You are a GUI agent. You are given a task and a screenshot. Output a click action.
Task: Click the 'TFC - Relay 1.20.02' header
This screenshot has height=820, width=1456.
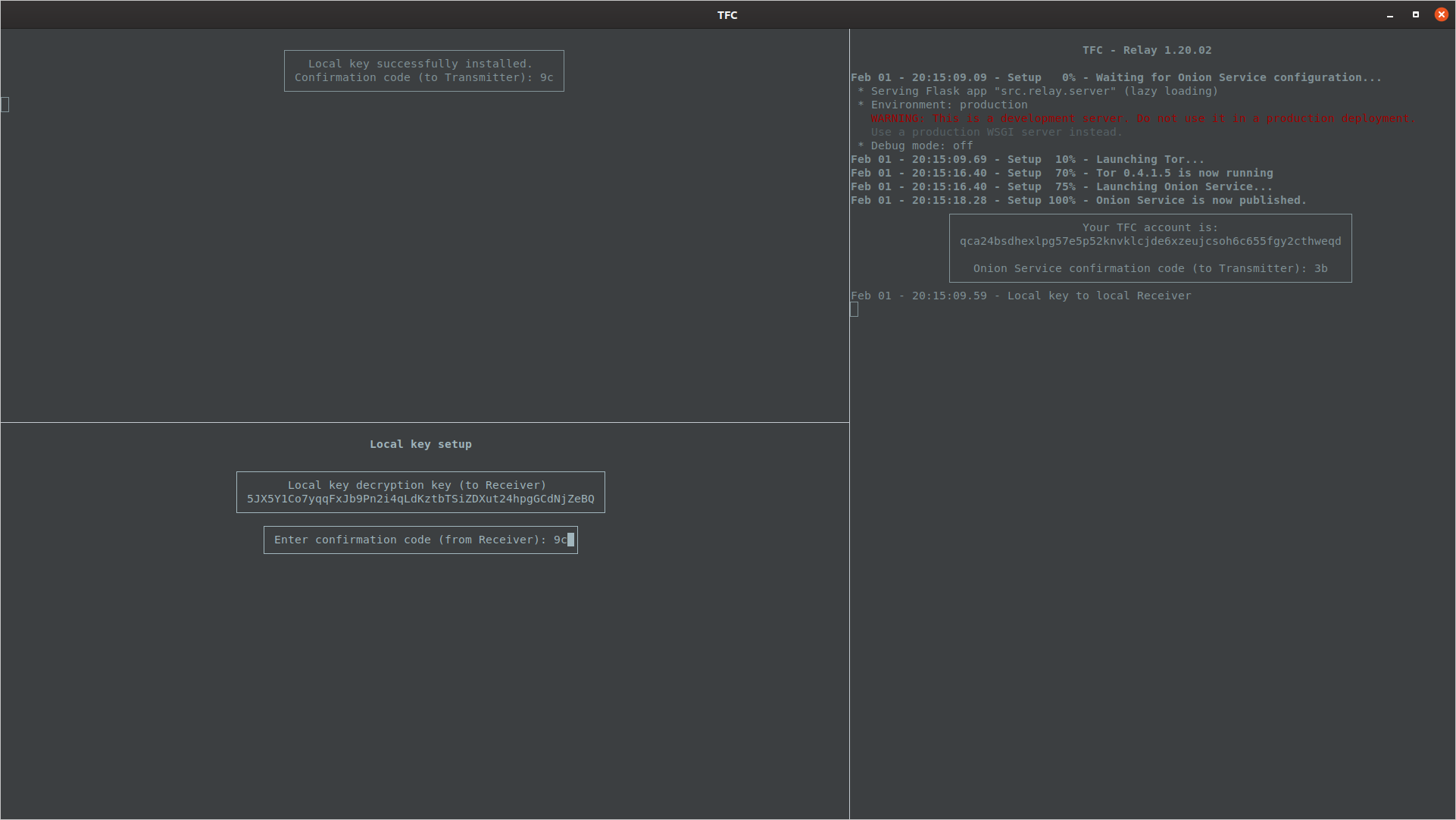1146,50
